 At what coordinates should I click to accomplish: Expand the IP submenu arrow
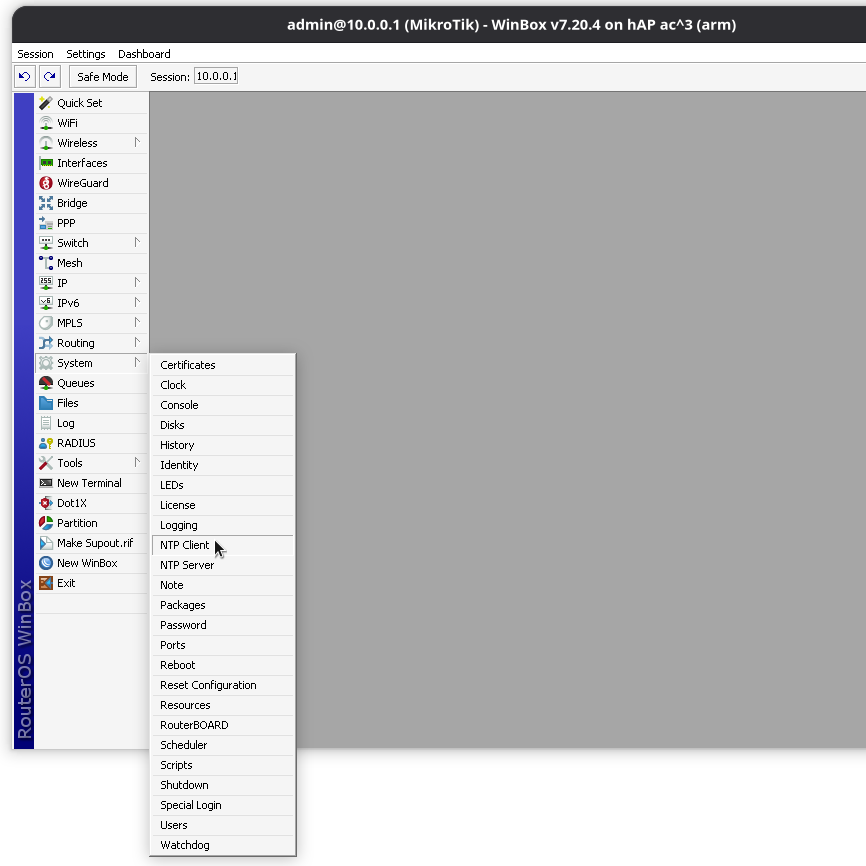137,283
